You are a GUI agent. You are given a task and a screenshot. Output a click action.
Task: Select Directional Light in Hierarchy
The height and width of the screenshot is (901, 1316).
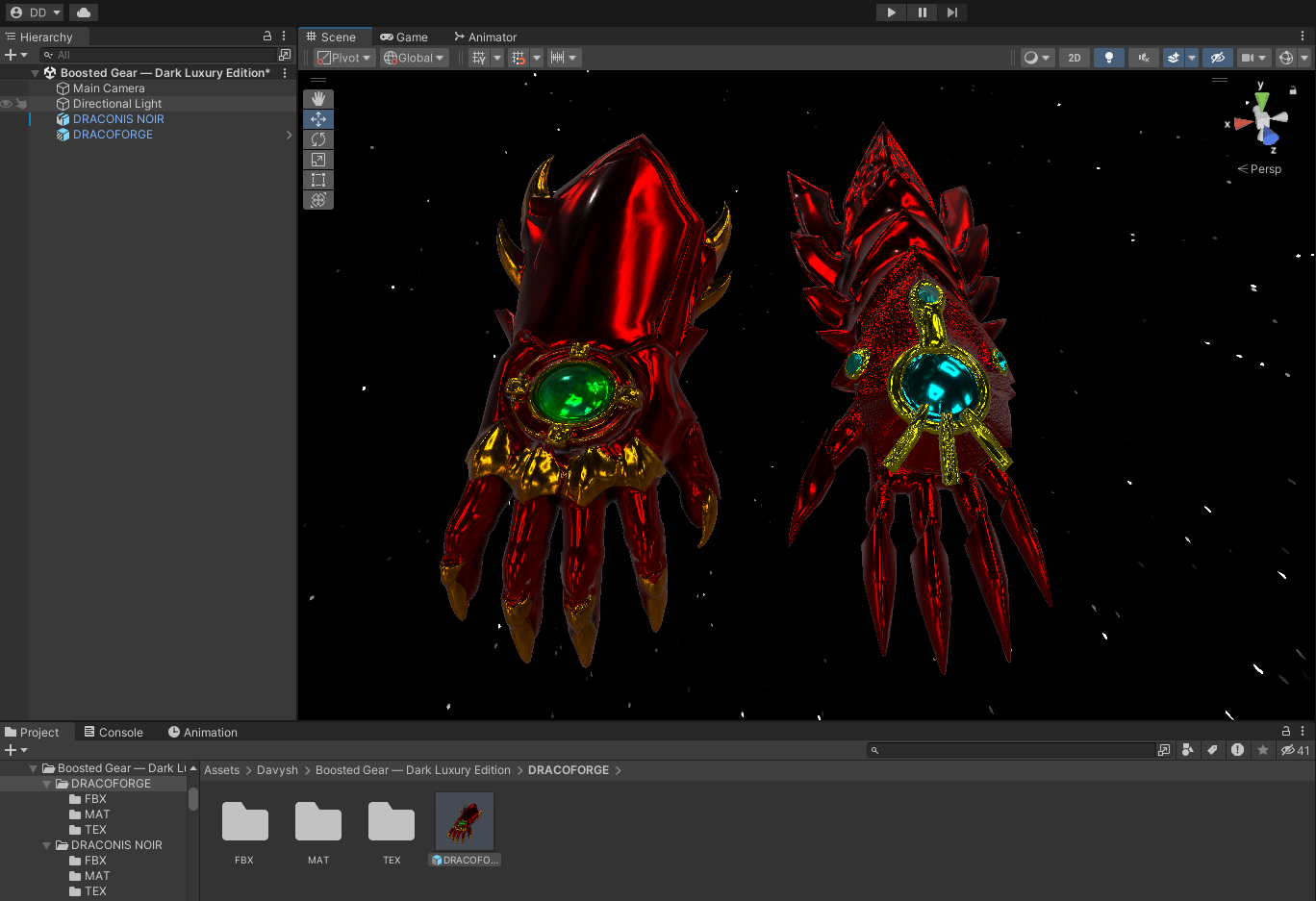click(x=117, y=104)
